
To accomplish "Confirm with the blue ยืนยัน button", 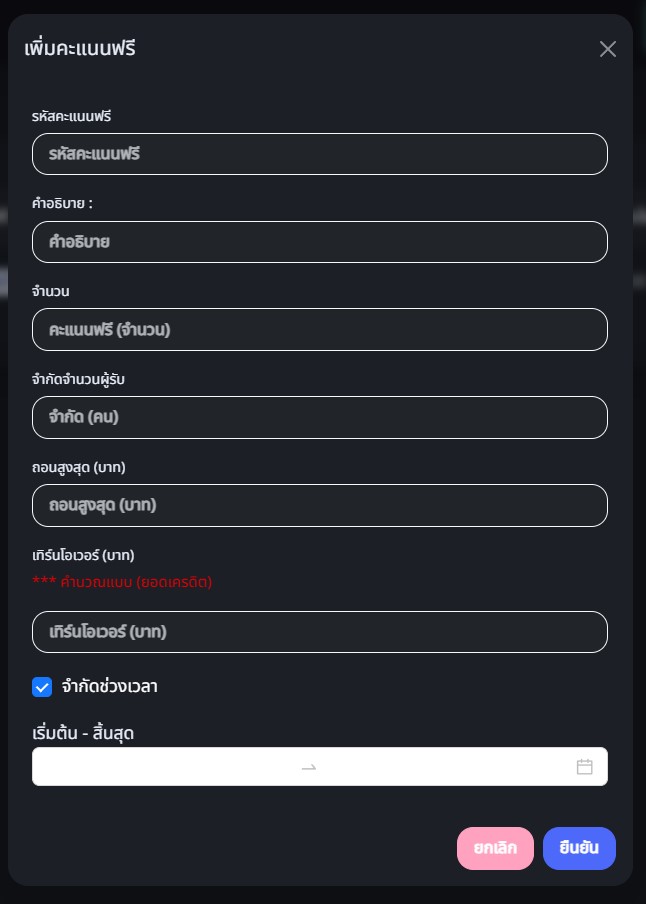I will click(579, 848).
